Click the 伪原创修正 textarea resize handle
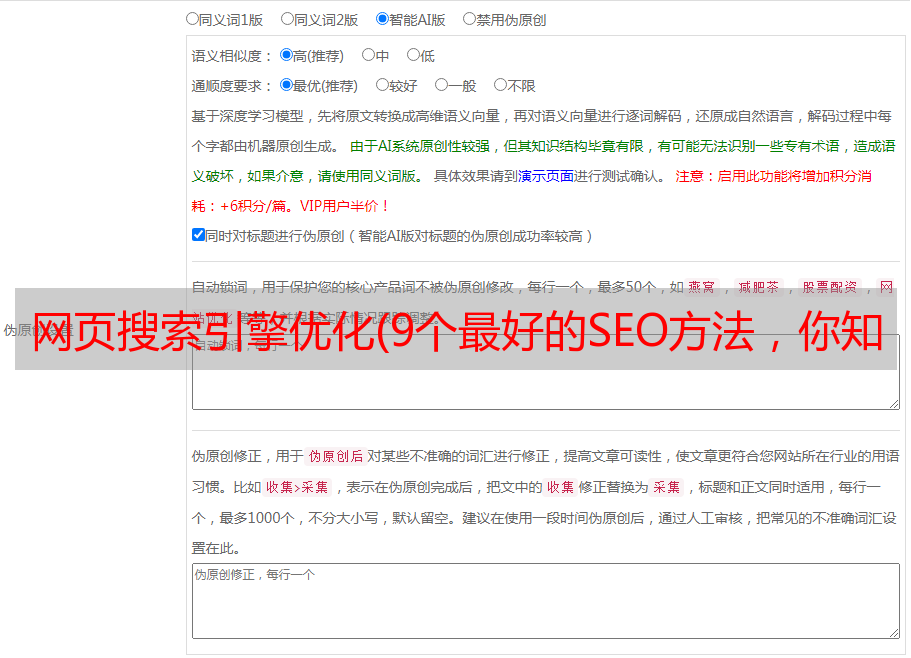The image size is (911, 658). click(x=894, y=634)
